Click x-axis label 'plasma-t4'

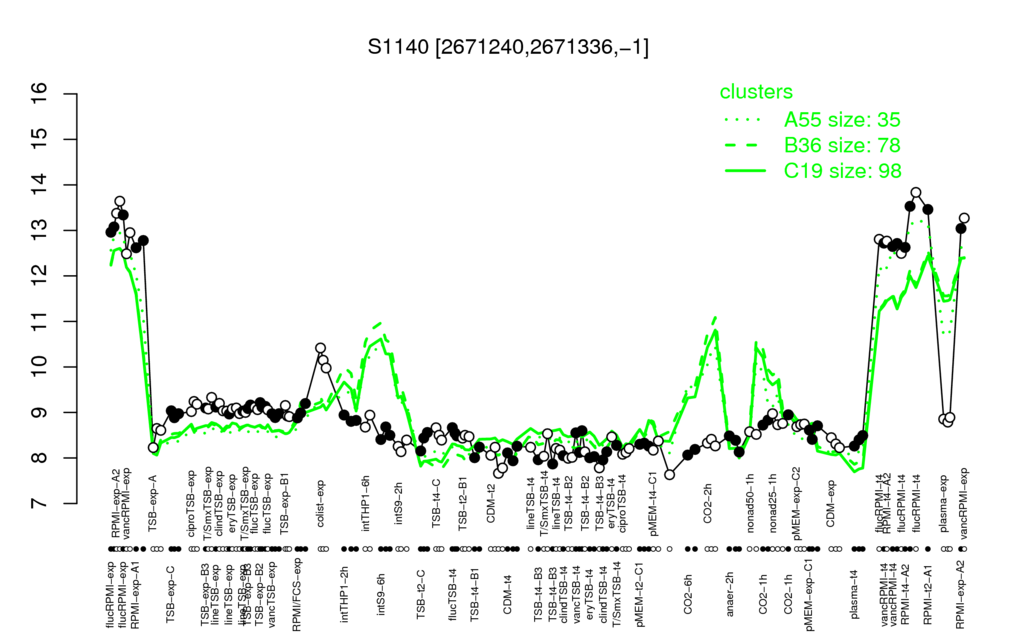(853, 595)
